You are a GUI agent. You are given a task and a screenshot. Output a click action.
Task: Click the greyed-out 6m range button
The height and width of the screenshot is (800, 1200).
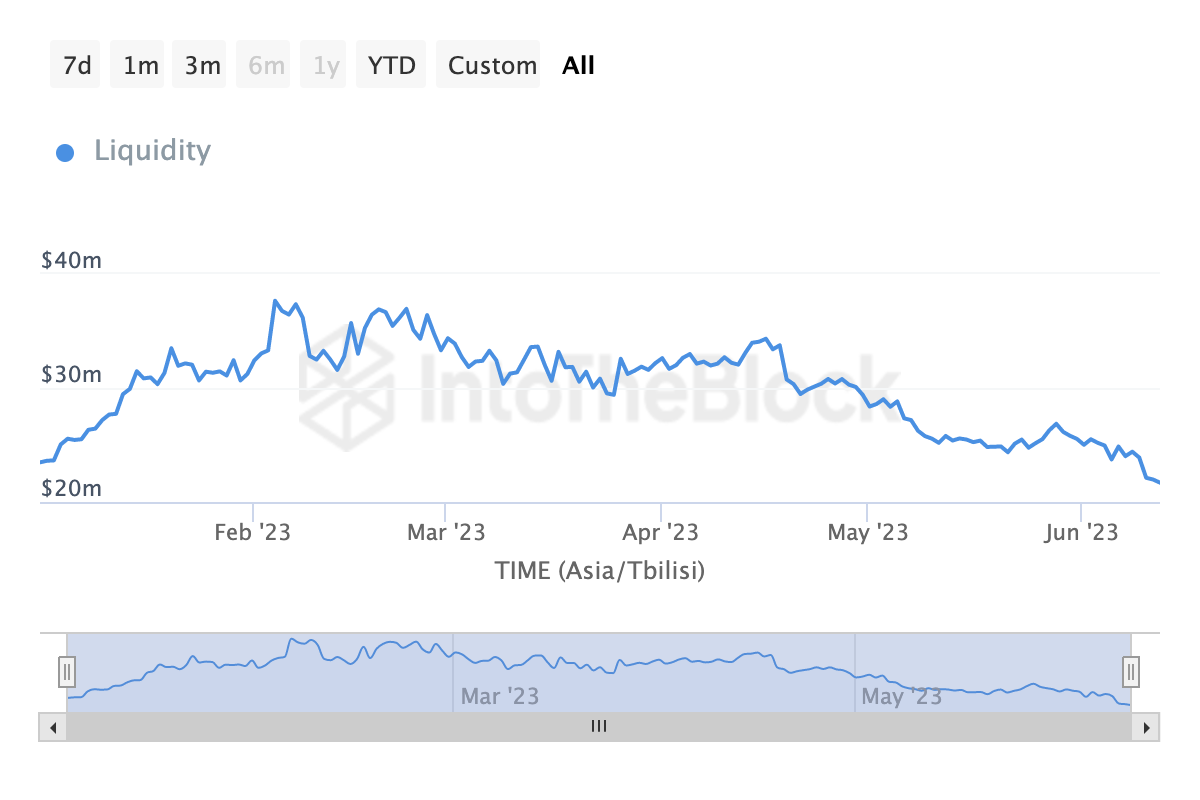(267, 66)
